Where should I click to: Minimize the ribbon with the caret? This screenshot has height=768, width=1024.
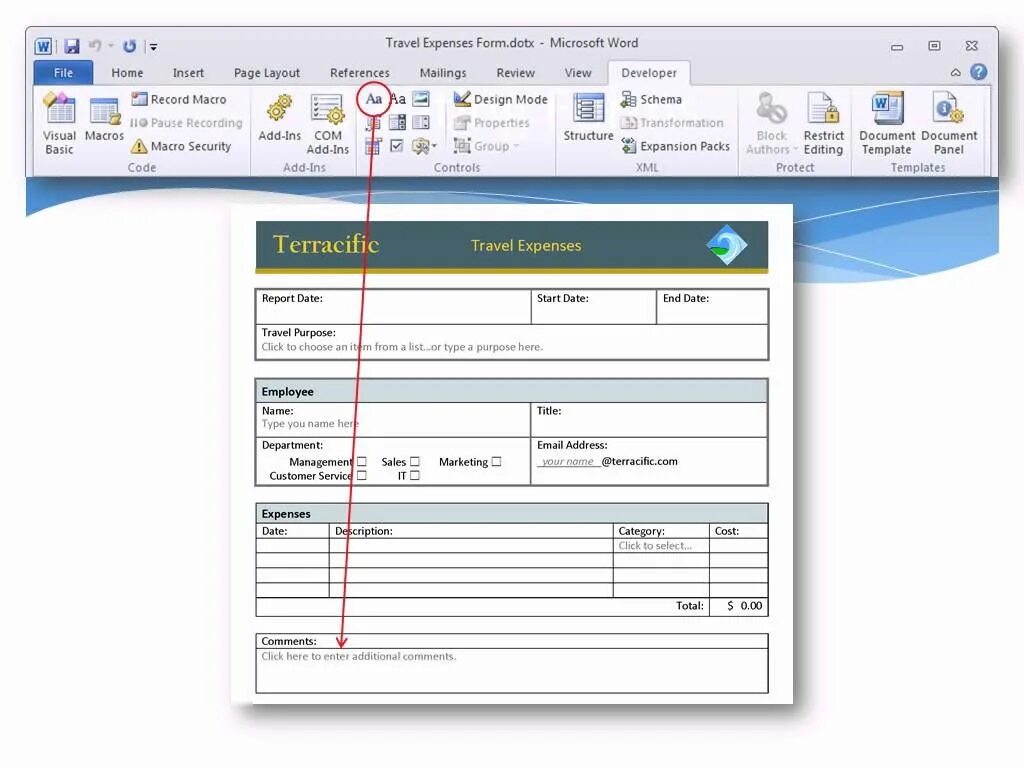(955, 72)
